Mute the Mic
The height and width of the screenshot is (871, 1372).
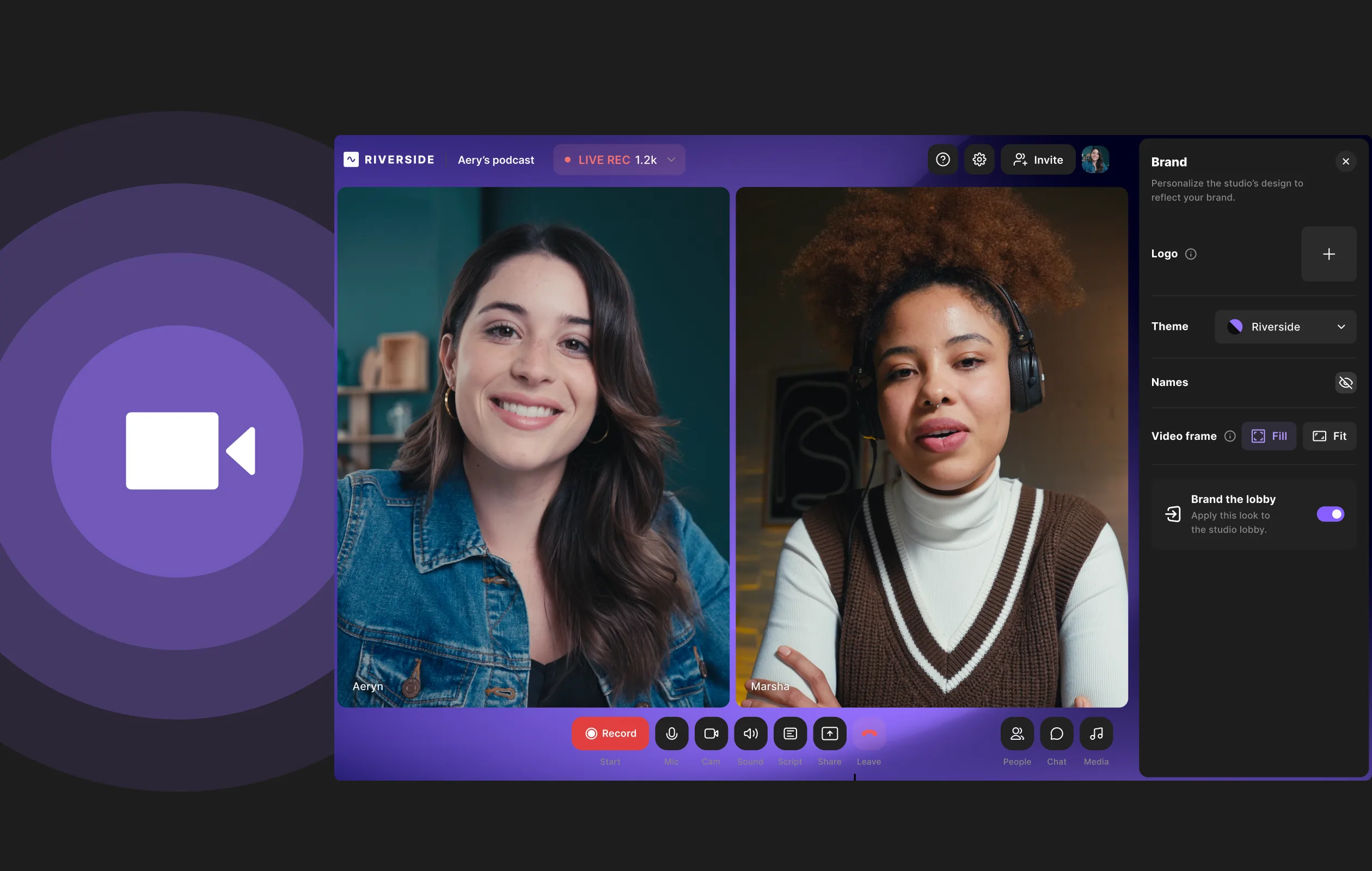tap(672, 734)
